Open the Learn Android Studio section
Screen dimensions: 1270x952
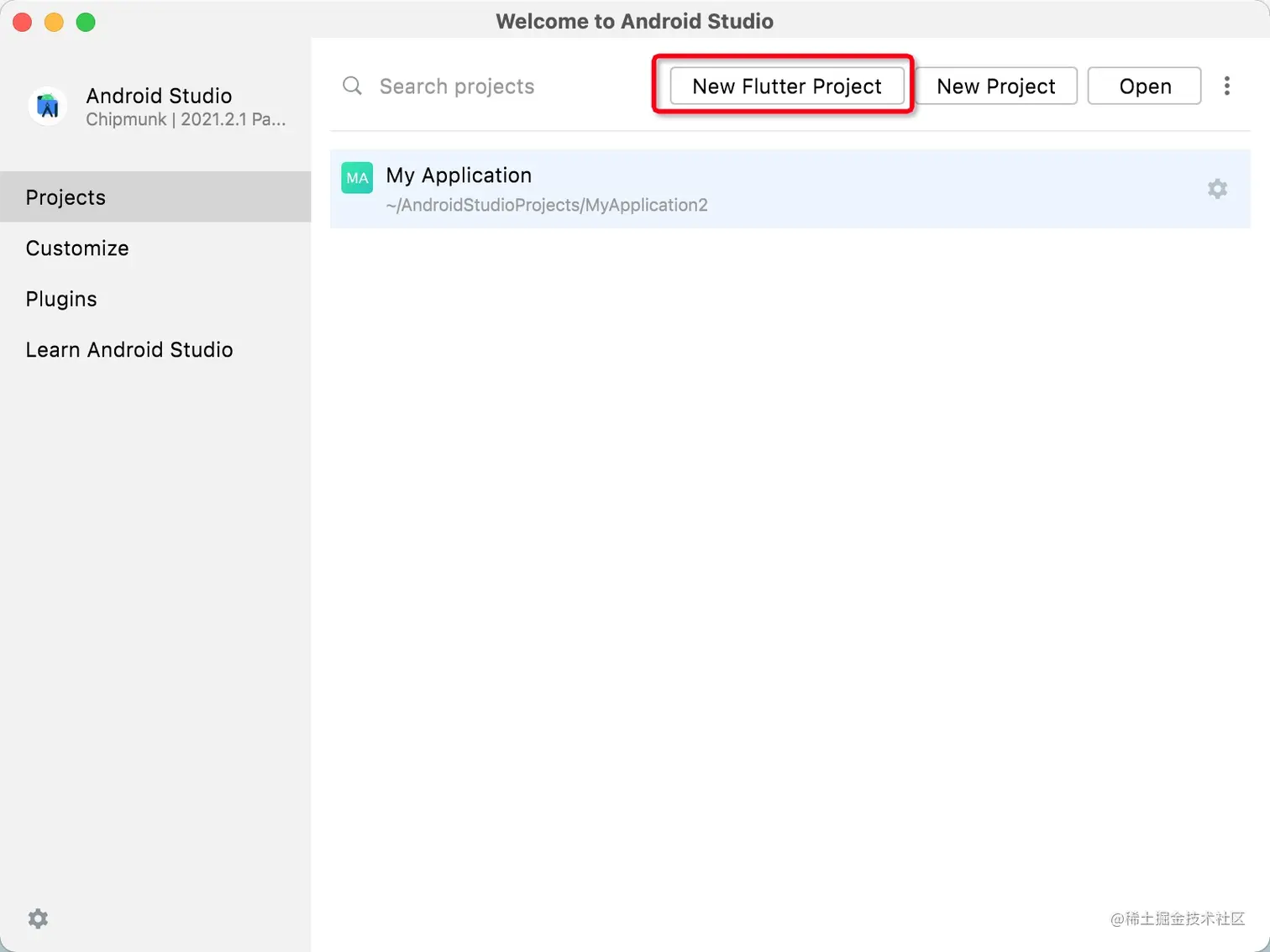(x=129, y=350)
